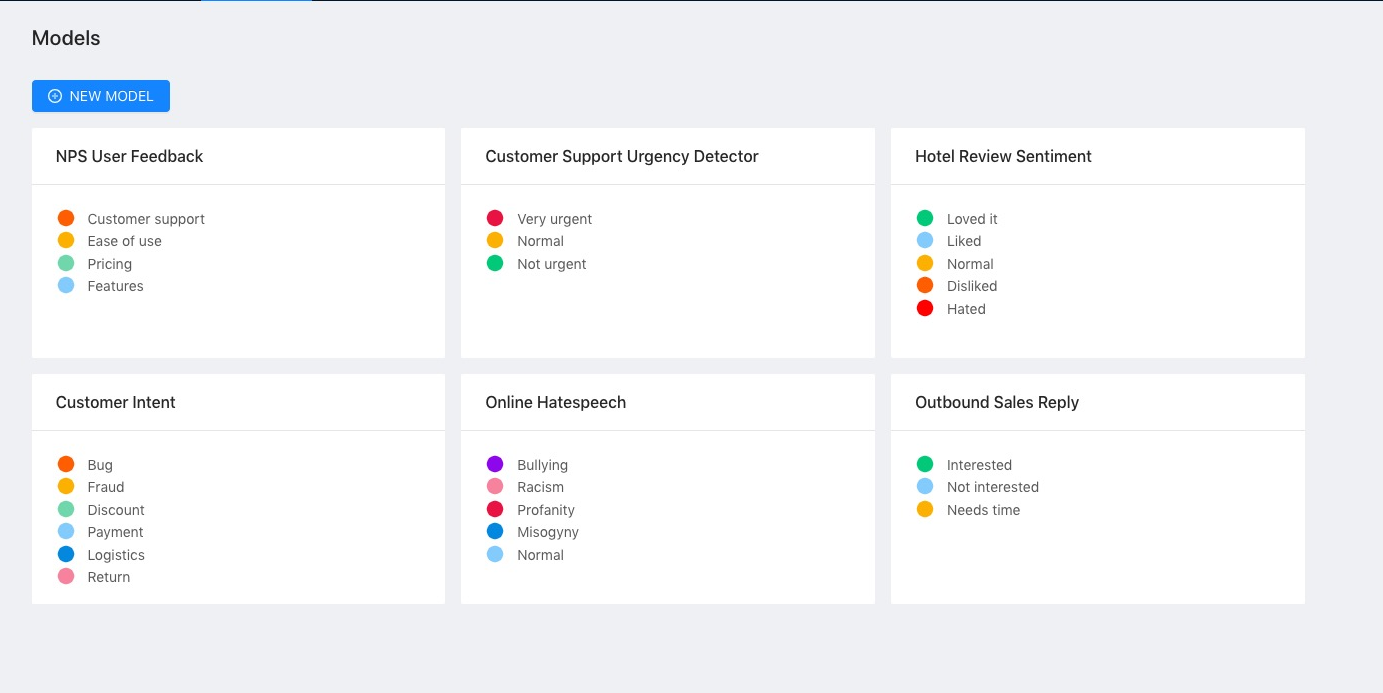Select the Customer Intent model title

click(116, 402)
